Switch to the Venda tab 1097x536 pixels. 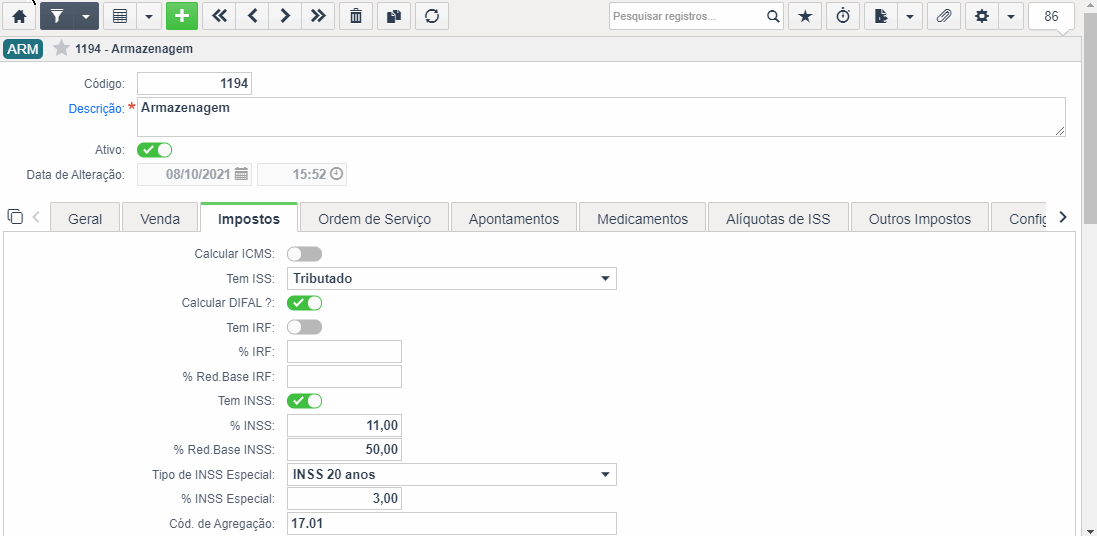160,218
